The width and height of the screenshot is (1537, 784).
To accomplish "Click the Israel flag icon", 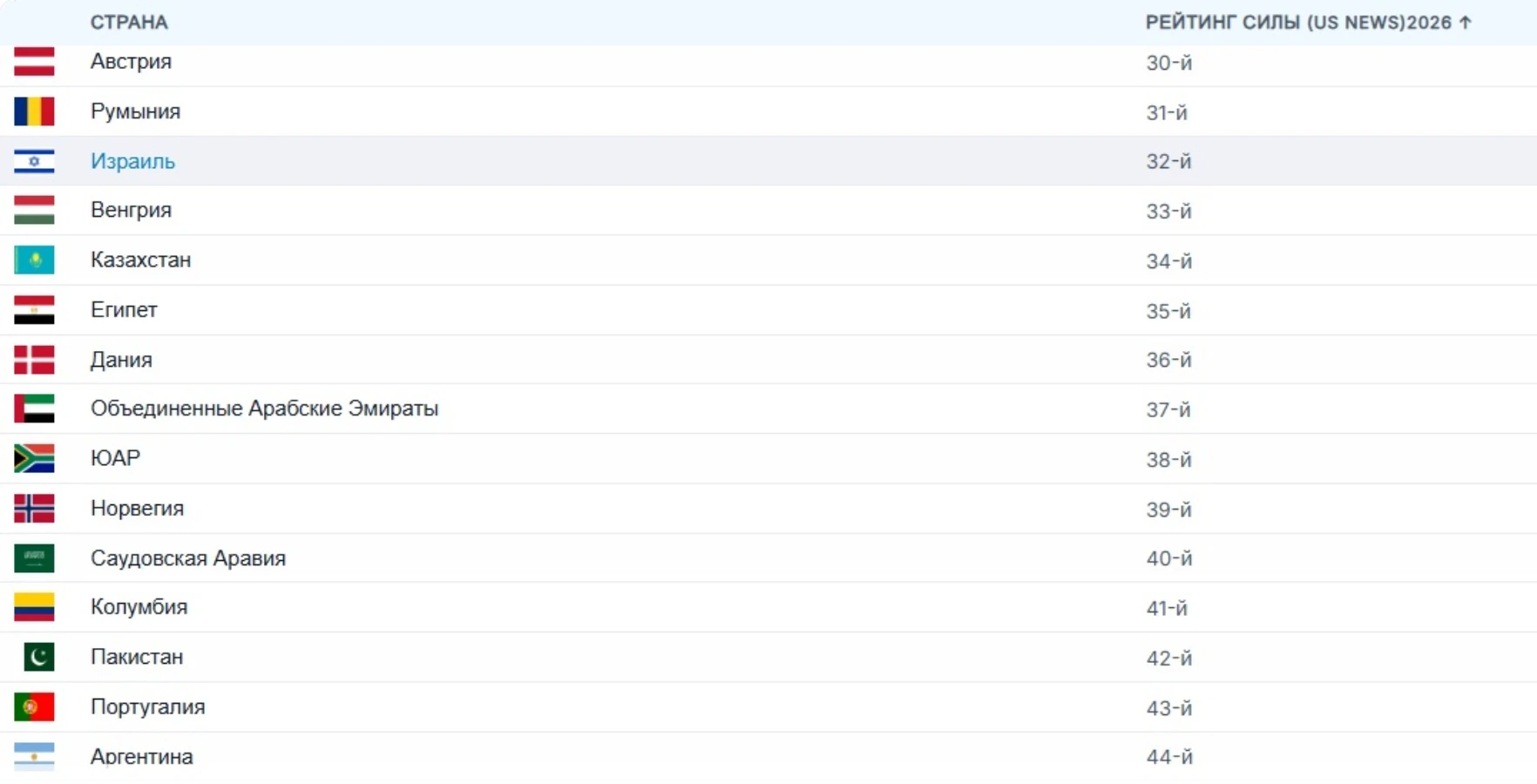I will [34, 161].
